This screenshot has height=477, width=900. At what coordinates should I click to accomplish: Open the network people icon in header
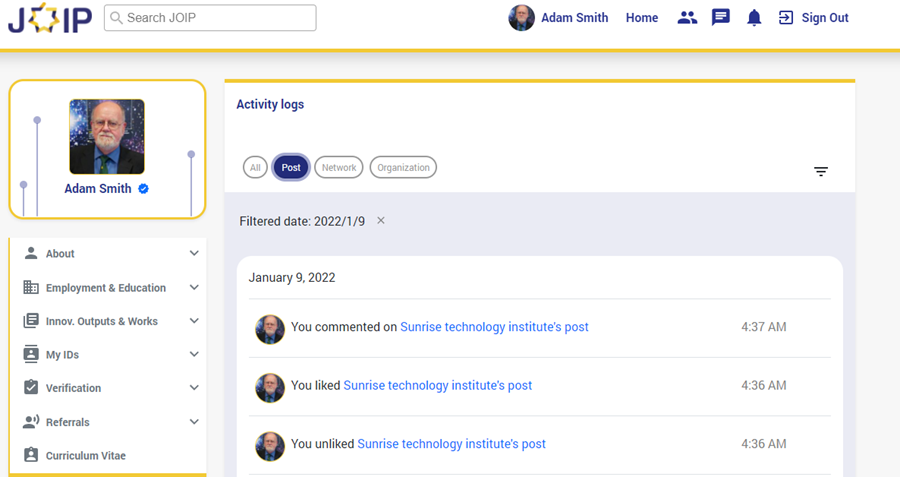click(x=687, y=18)
